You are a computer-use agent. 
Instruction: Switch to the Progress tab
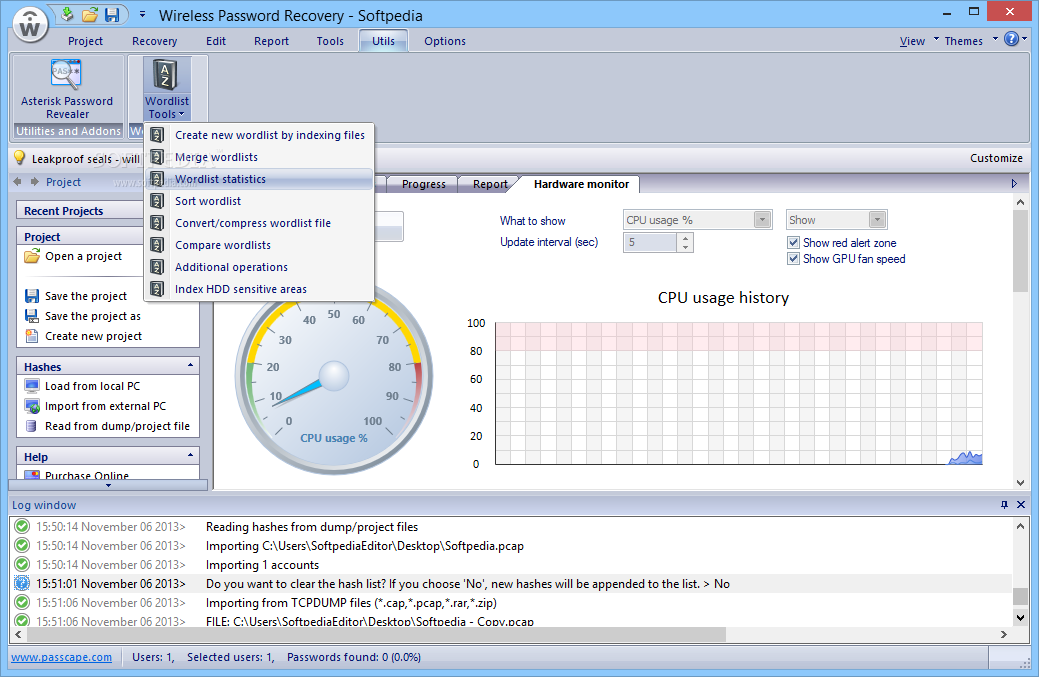[x=423, y=184]
